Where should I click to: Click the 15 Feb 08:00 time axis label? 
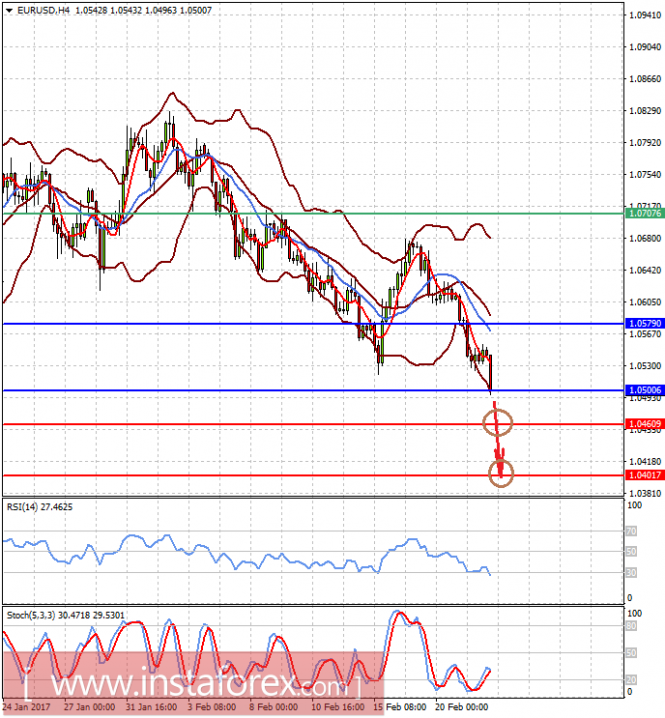point(399,707)
